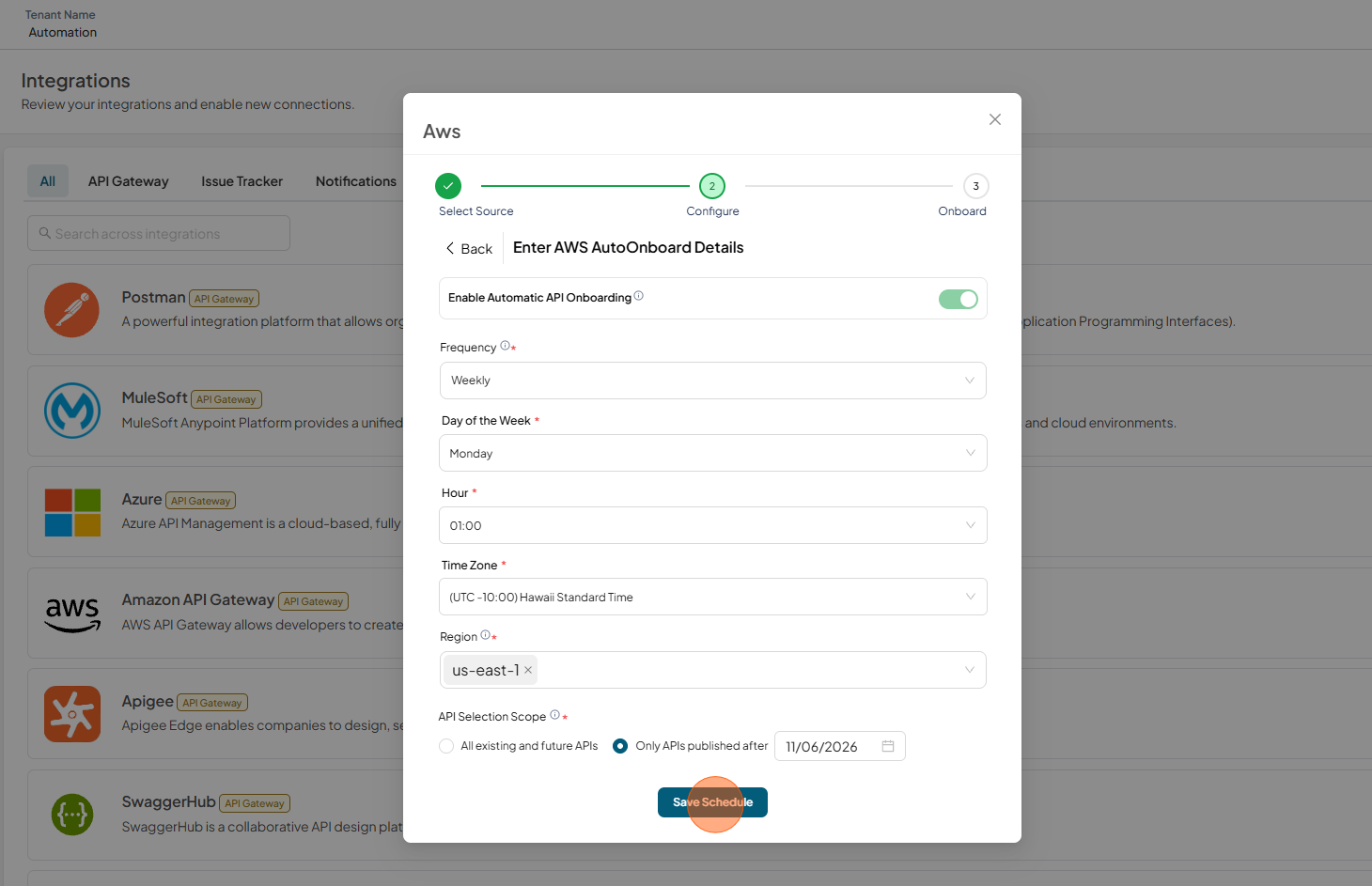The height and width of the screenshot is (886, 1372).
Task: Click the Enter AWS AutoOnboard Details heading
Action: point(629,247)
